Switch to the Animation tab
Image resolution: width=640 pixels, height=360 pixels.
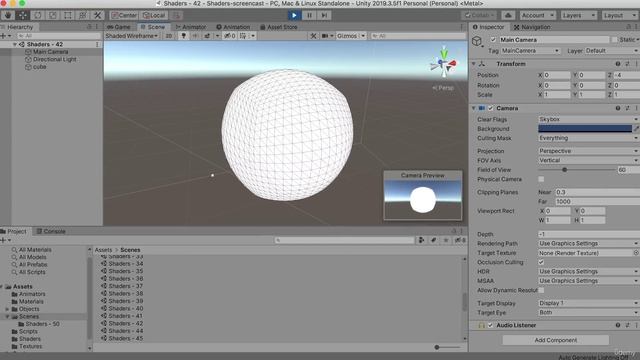(233, 27)
